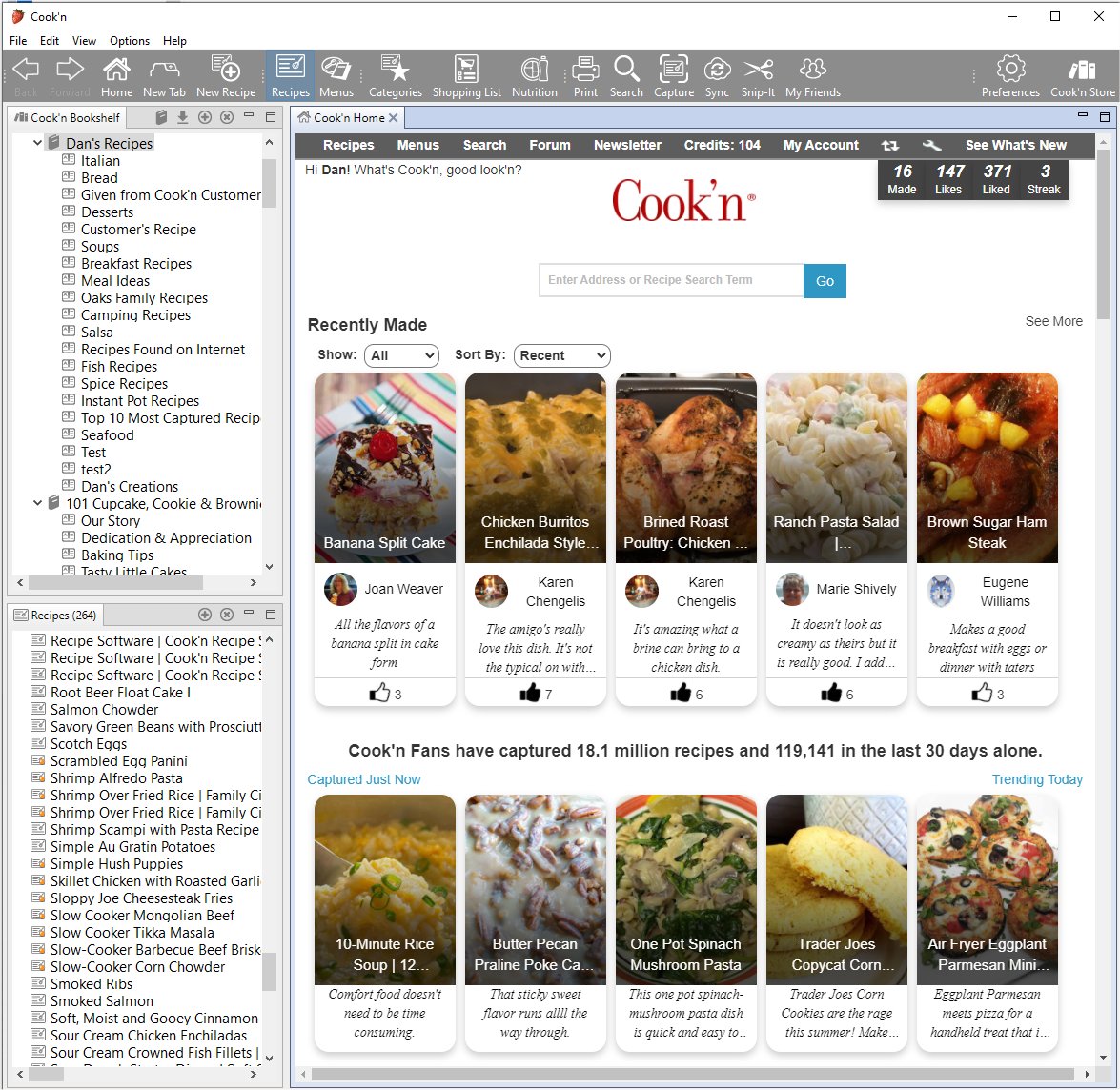1120x1090 pixels.
Task: Open the One Pot Spinach Mushroom Pasta thumbnail
Action: coord(685,889)
